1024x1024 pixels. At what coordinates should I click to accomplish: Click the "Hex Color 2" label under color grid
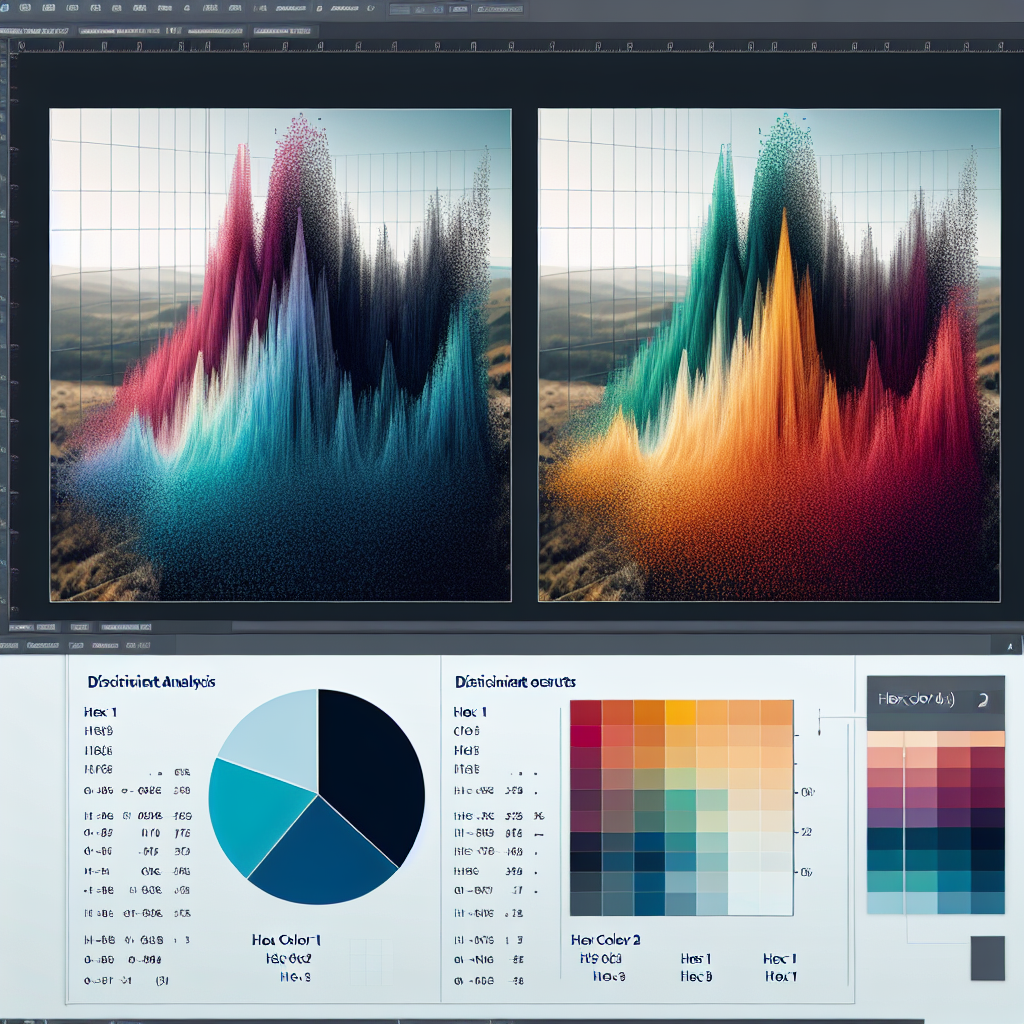point(605,940)
